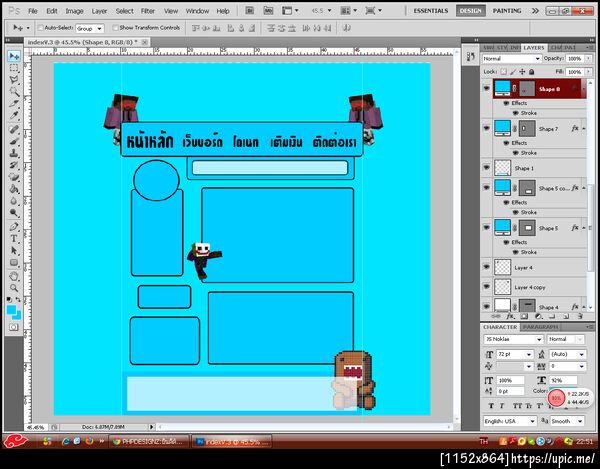600x469 pixels.
Task: Hide the Shape 4 layer
Action: tap(487, 306)
